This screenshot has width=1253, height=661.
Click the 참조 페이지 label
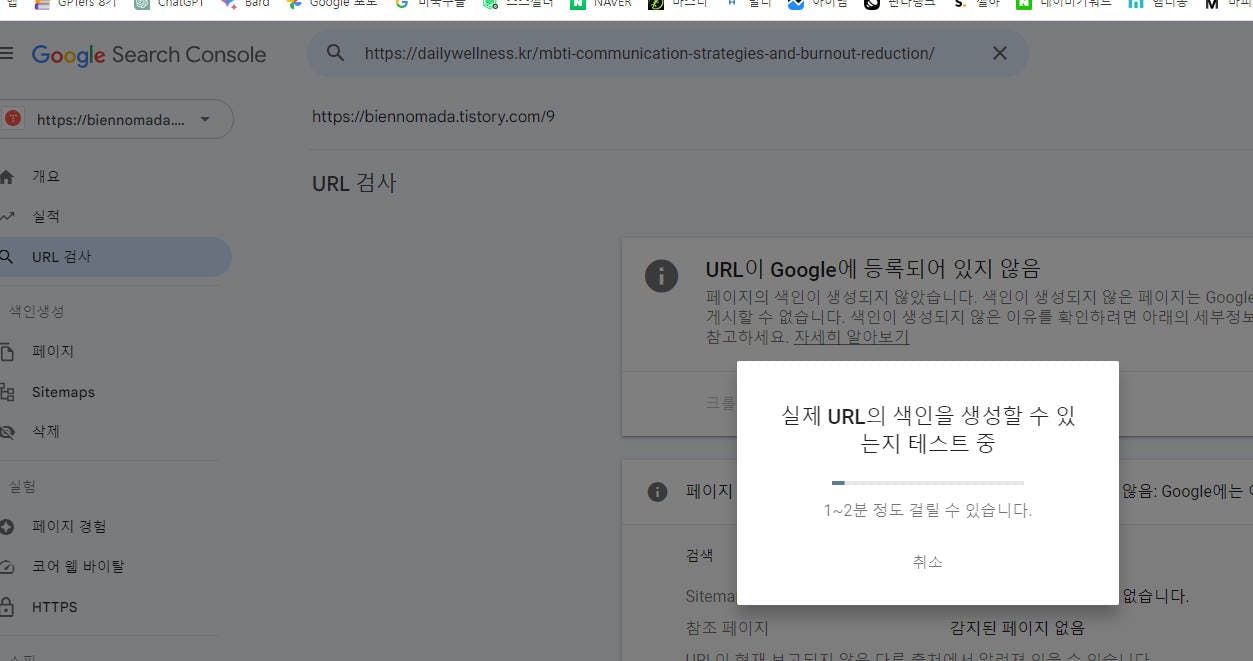pos(727,628)
